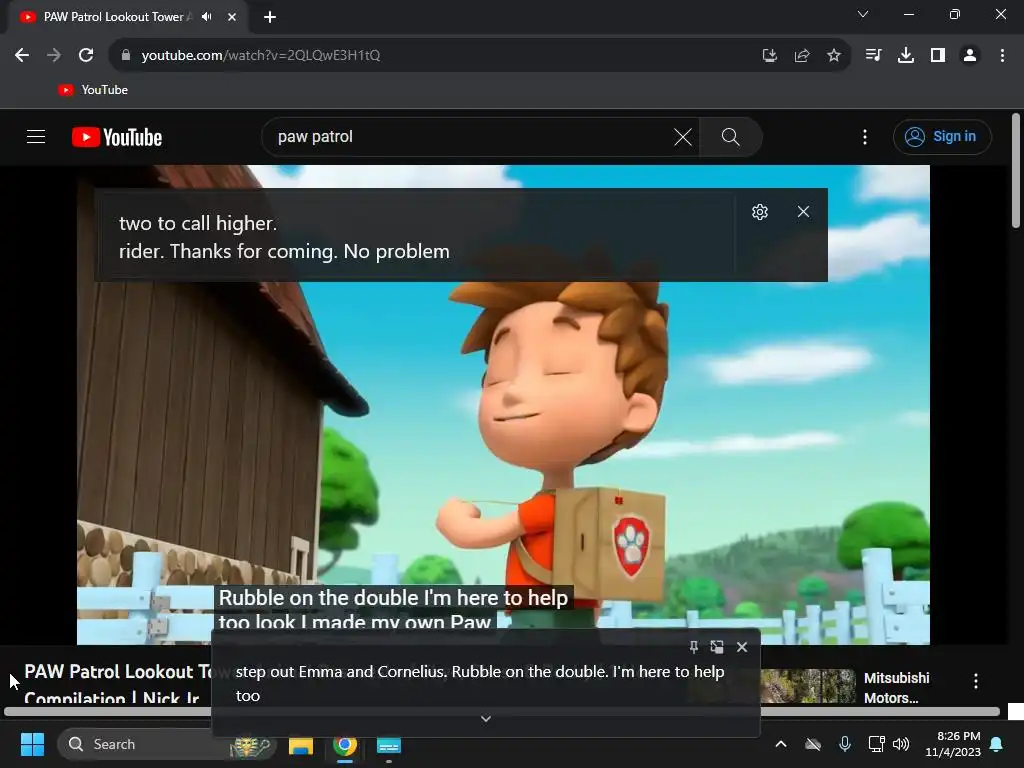Go back to the previous page
Viewport: 1024px width, 768px height.
22,56
